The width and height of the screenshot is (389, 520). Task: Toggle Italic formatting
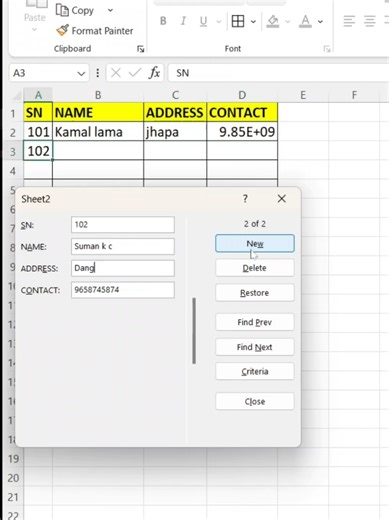click(x=183, y=21)
